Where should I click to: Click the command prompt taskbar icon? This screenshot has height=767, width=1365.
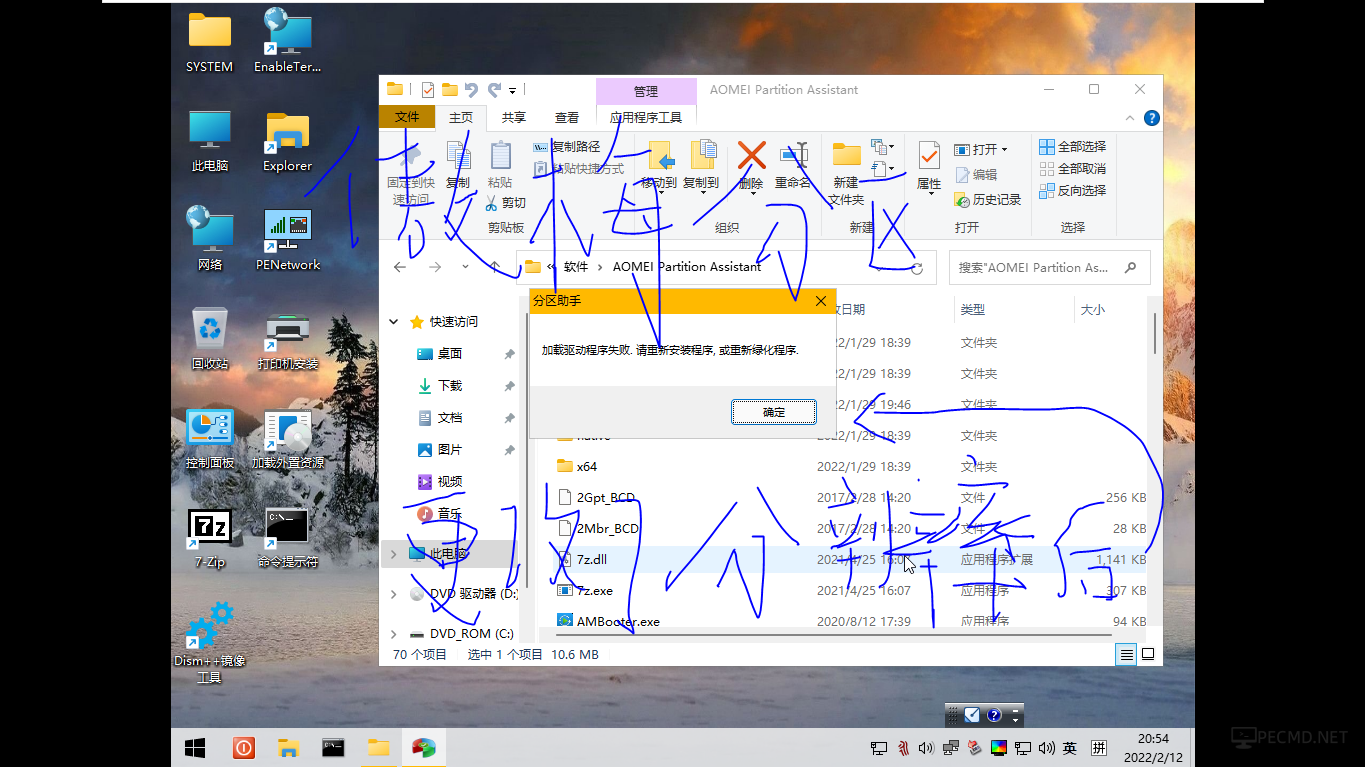click(333, 747)
